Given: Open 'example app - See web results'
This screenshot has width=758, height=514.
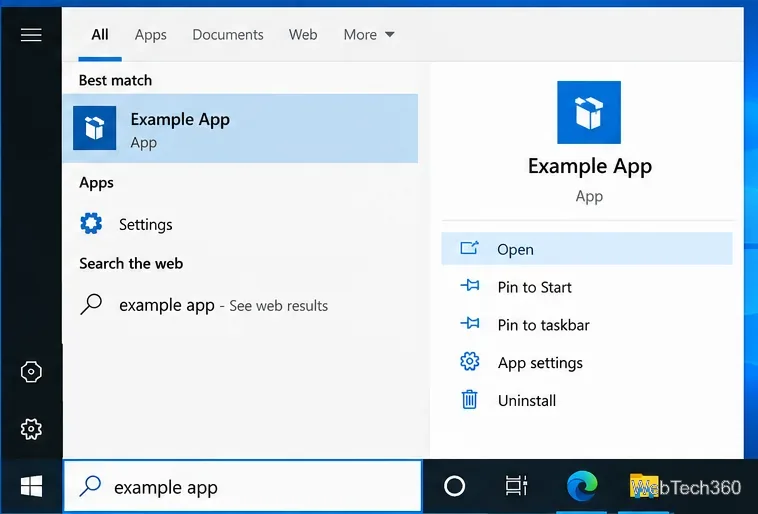Looking at the screenshot, I should point(240,305).
